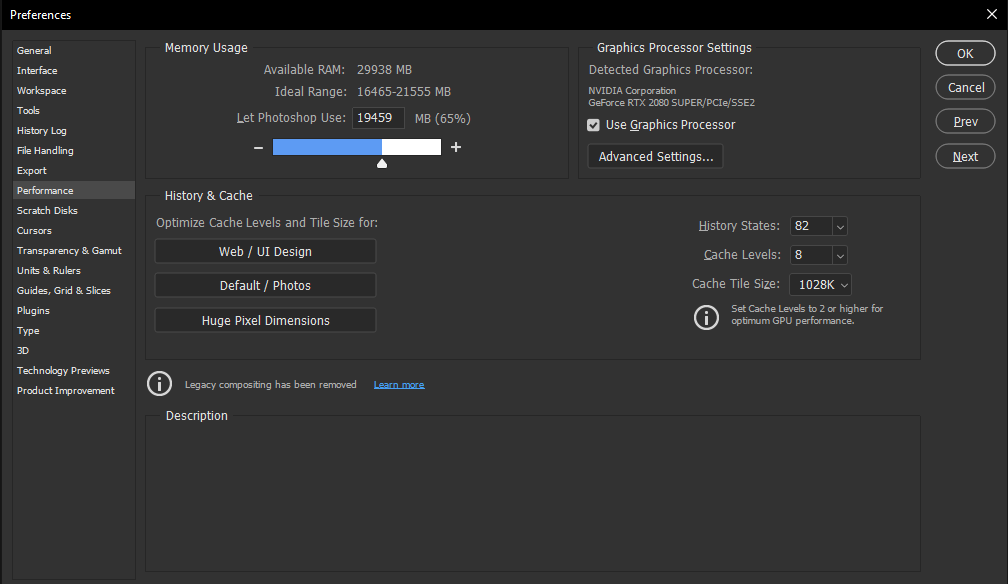Open the Cache Levels dropdown
The width and height of the screenshot is (1008, 584).
(839, 256)
